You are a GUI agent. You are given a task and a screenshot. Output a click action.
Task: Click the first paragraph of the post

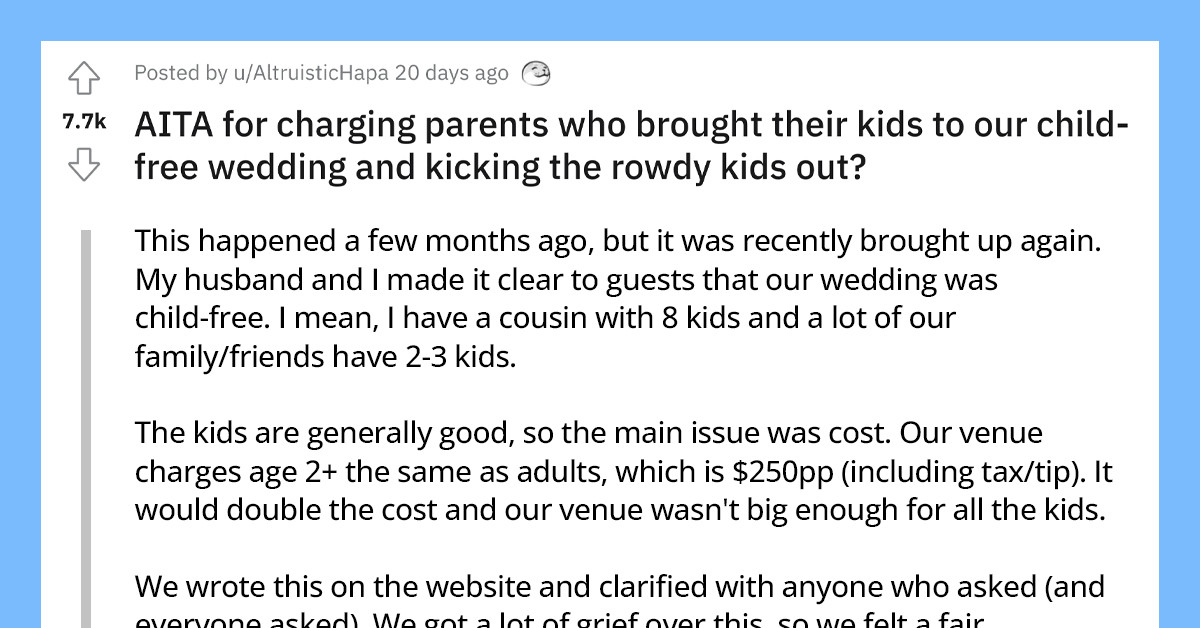point(600,298)
